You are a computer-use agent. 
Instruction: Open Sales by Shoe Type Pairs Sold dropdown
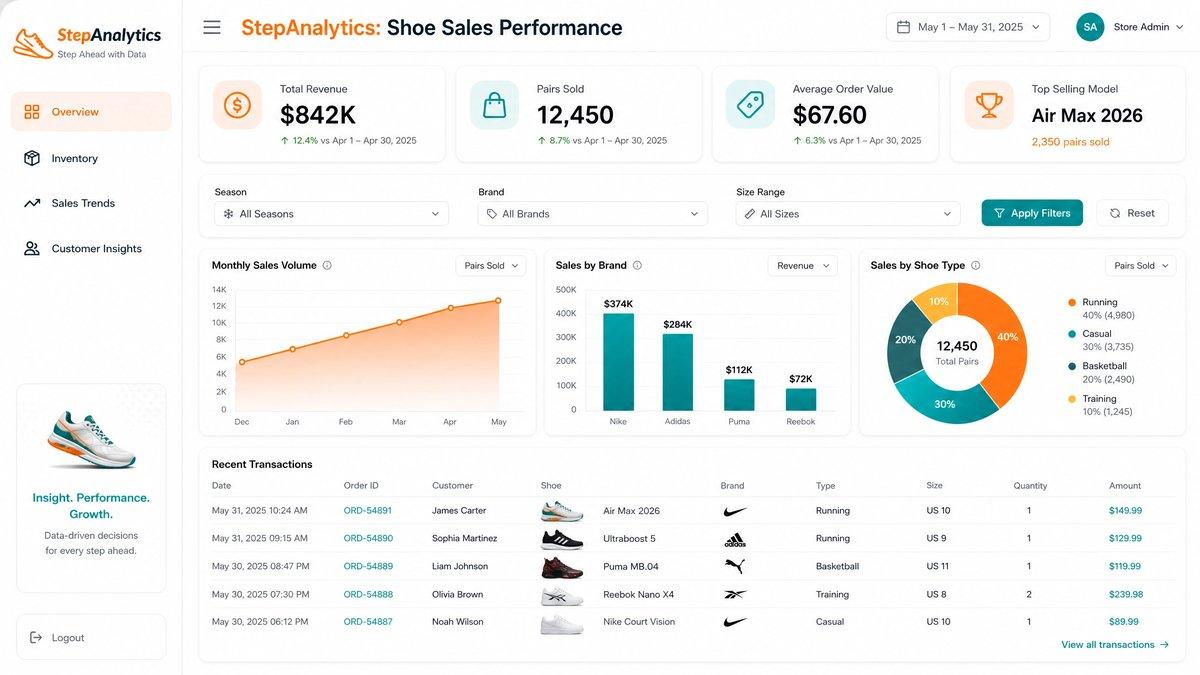(x=1140, y=266)
